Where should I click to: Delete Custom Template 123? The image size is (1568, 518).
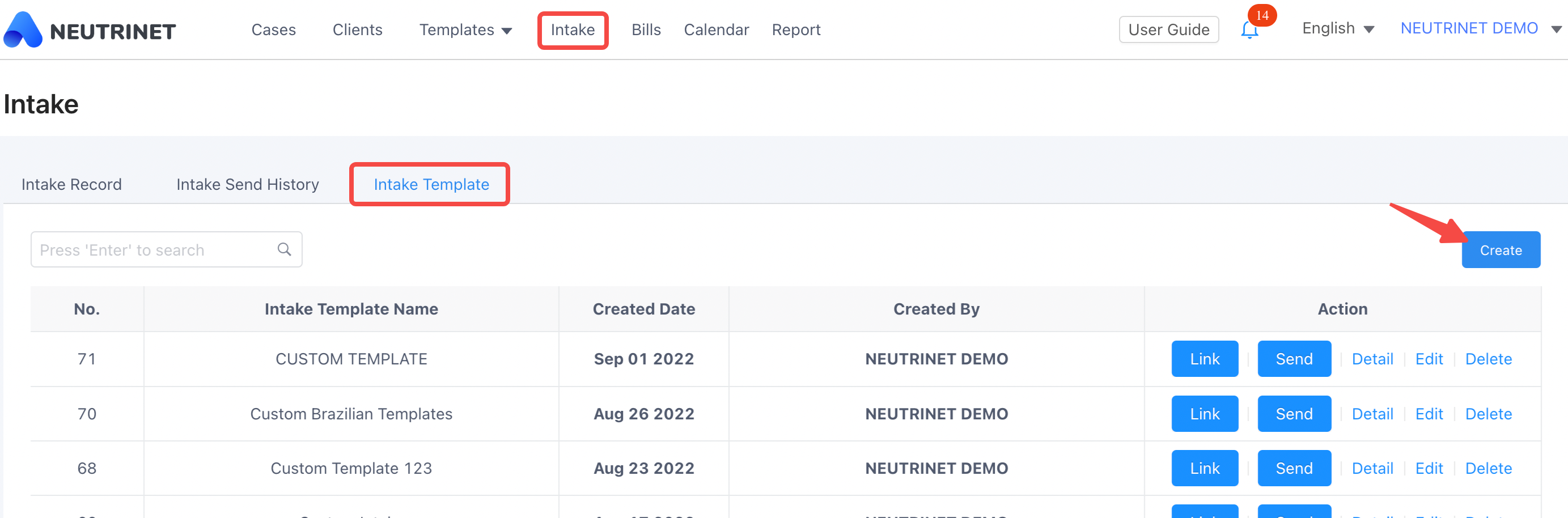1488,468
